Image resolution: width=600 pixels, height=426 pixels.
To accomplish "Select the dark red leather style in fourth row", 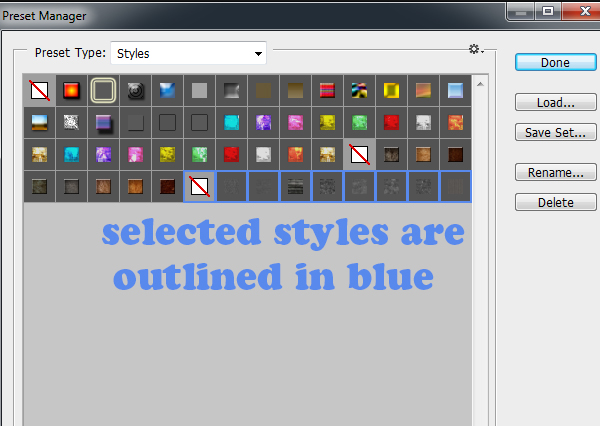I will click(x=168, y=187).
